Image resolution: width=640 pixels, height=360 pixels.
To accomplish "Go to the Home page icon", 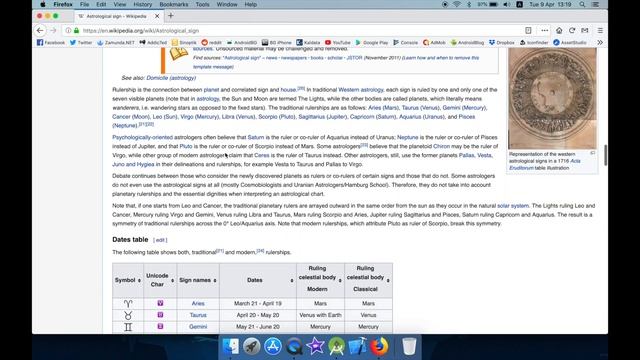I will (x=559, y=31).
